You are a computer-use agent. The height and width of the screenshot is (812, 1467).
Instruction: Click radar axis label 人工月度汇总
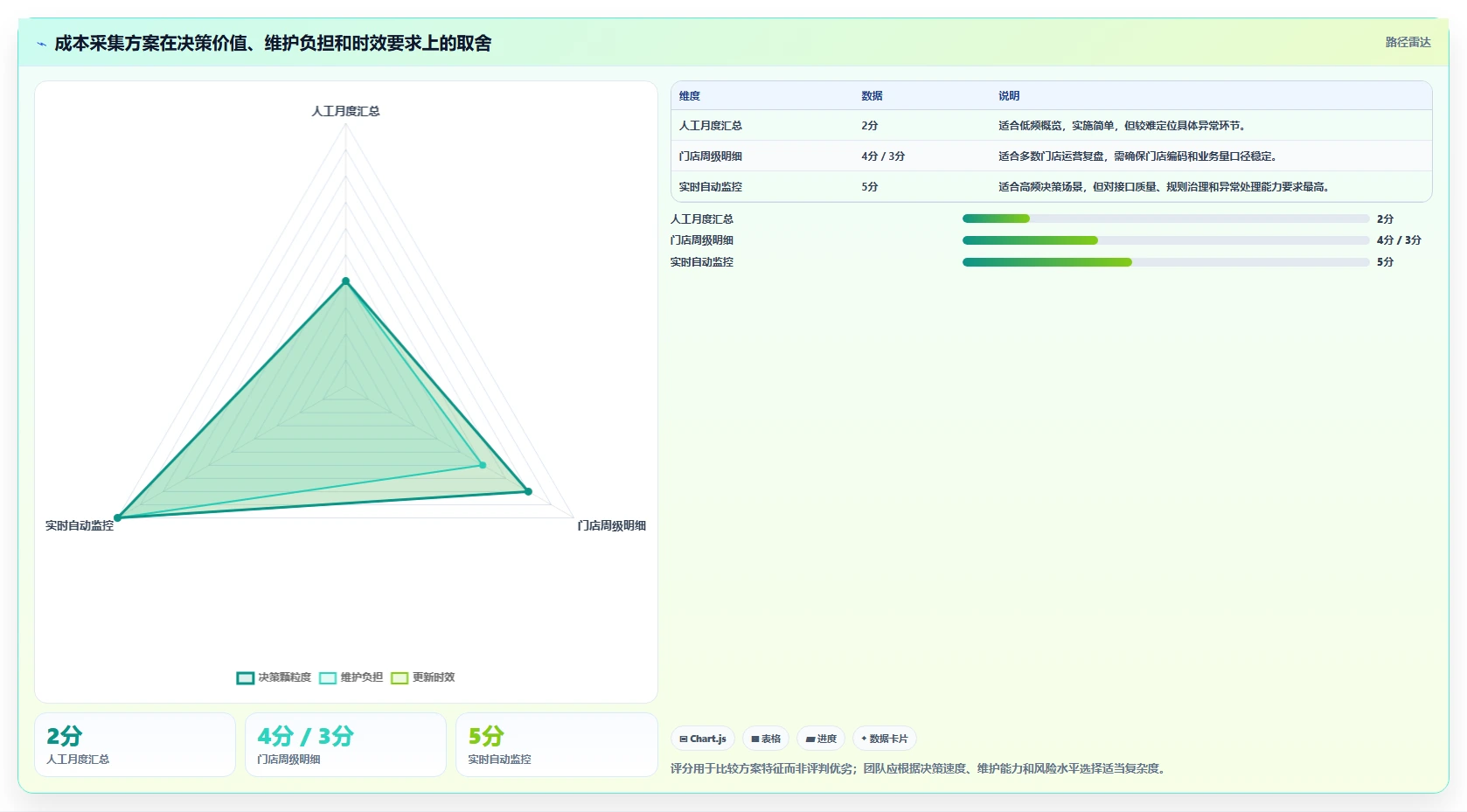point(345,111)
